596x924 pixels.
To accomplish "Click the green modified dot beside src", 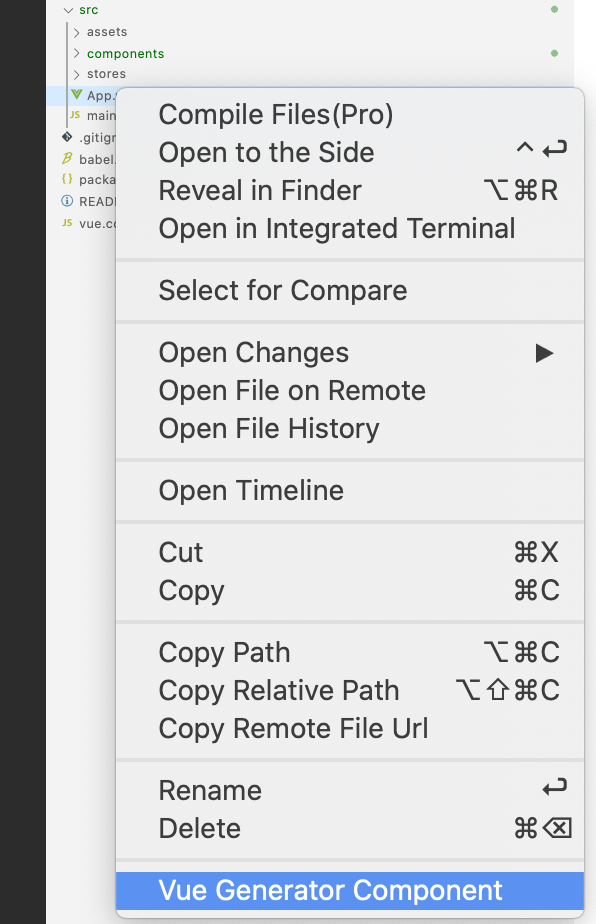I will pos(555,10).
